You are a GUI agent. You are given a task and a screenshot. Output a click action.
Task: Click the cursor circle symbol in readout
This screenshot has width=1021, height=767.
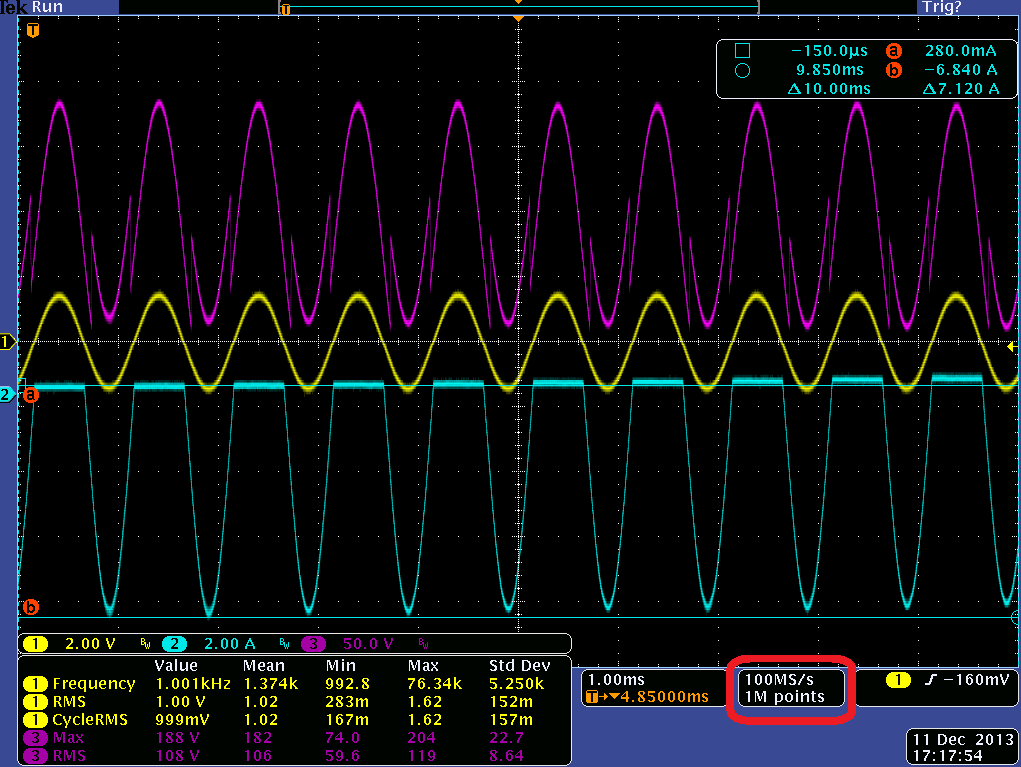pos(742,70)
